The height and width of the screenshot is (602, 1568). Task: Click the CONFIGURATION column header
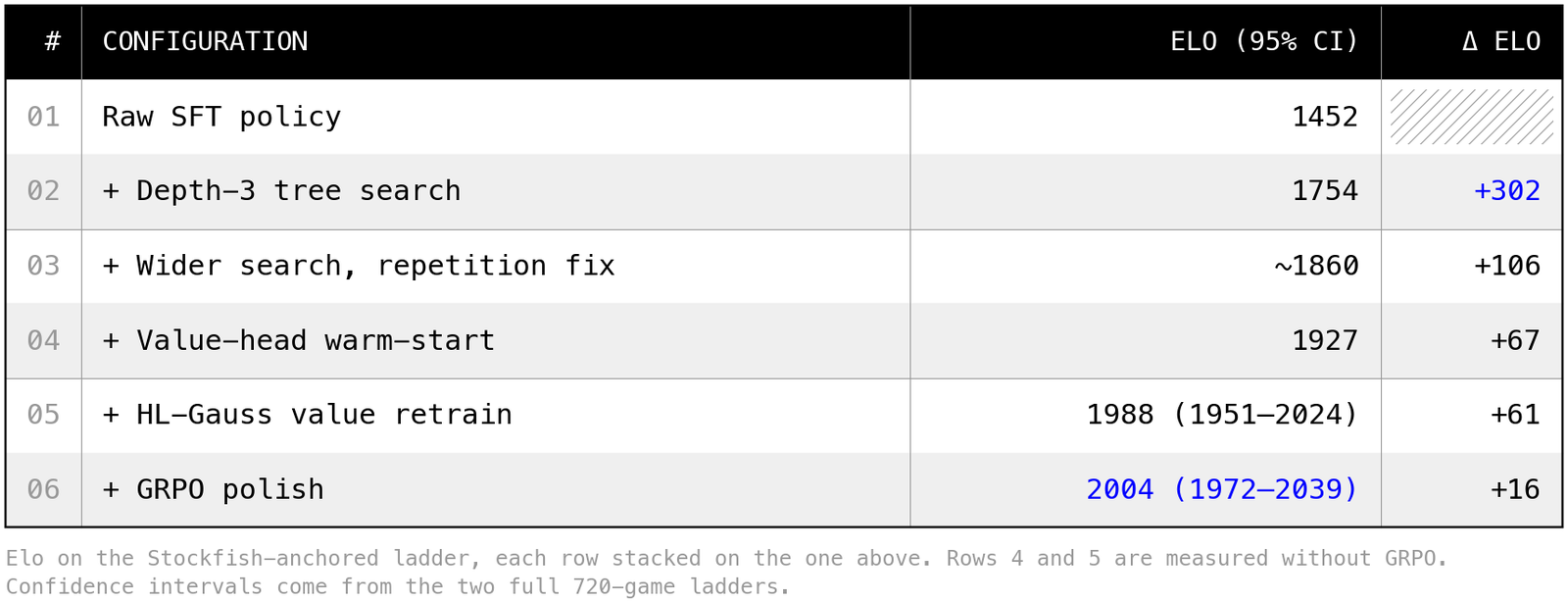click(205, 41)
